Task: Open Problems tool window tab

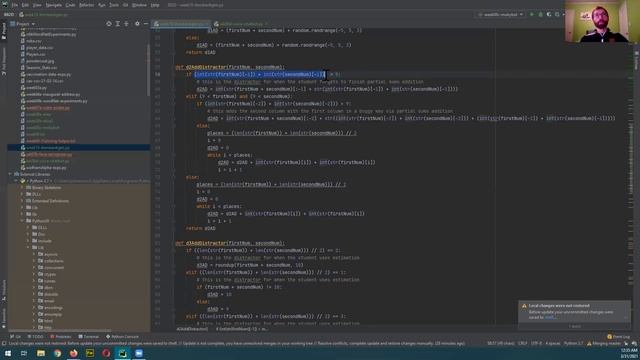Action: point(61,337)
